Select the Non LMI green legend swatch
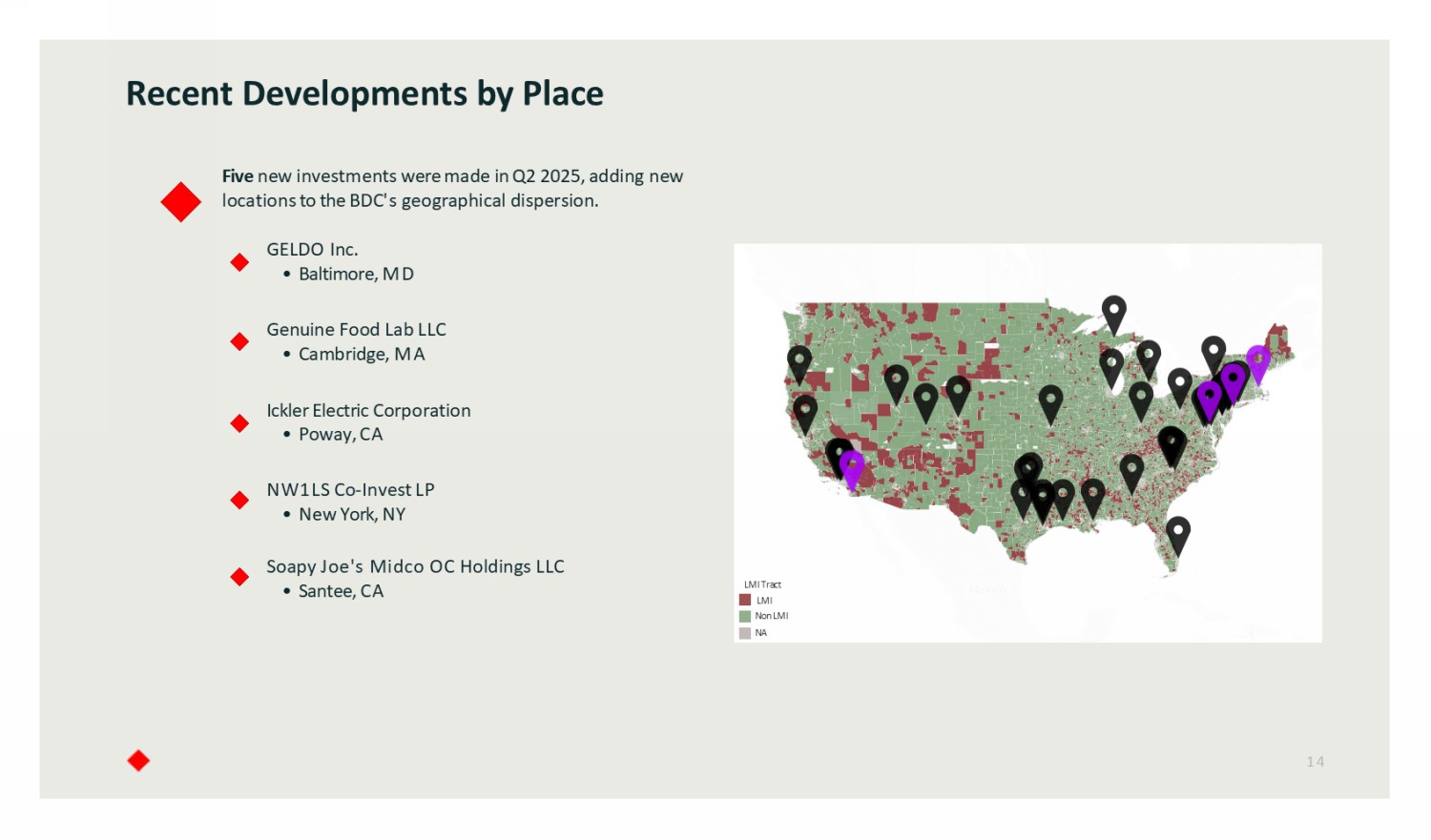This screenshot has height=840, width=1431. 745,616
